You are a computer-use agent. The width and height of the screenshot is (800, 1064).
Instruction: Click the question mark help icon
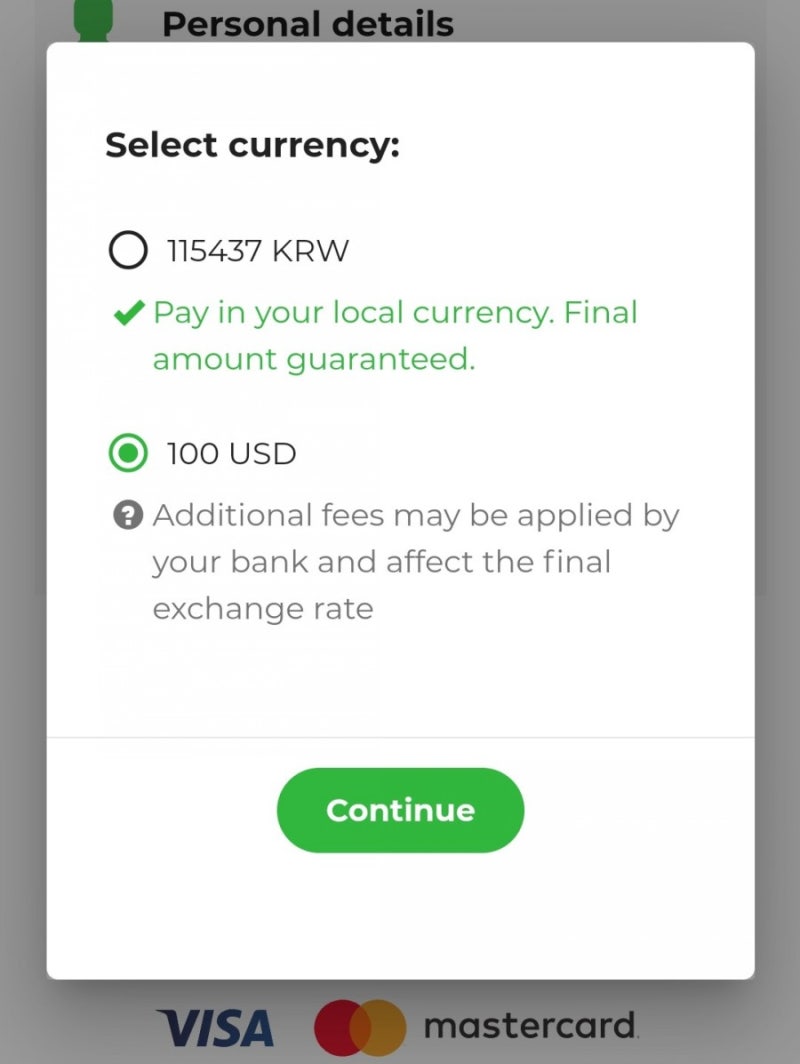(x=126, y=516)
